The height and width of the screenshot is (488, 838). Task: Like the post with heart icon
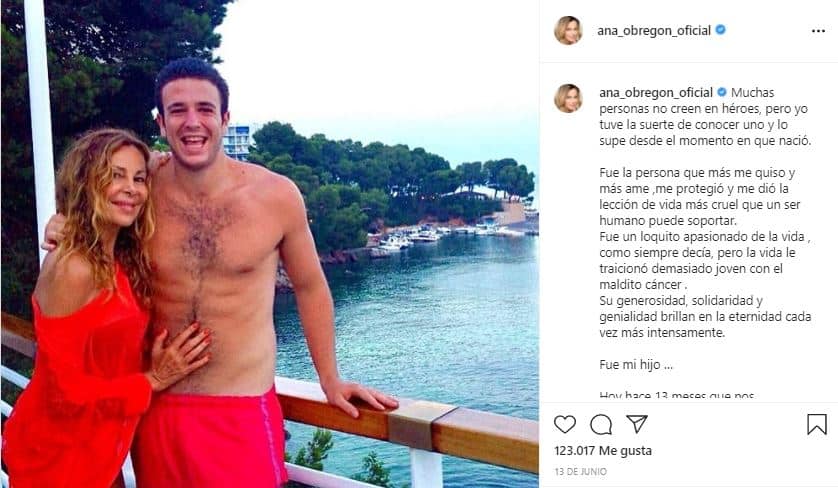(564, 424)
